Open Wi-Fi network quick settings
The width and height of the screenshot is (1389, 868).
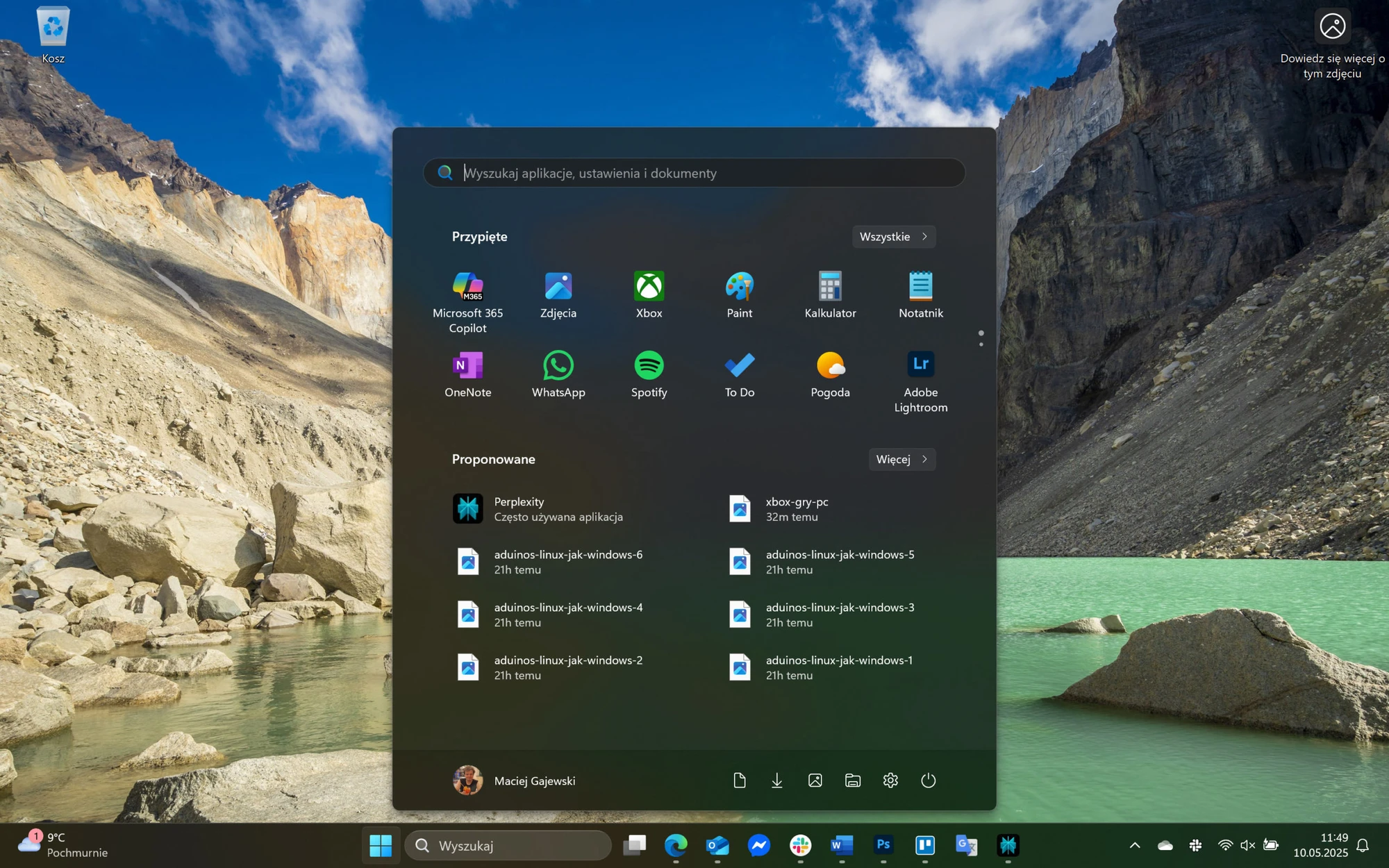pyautogui.click(x=1226, y=845)
